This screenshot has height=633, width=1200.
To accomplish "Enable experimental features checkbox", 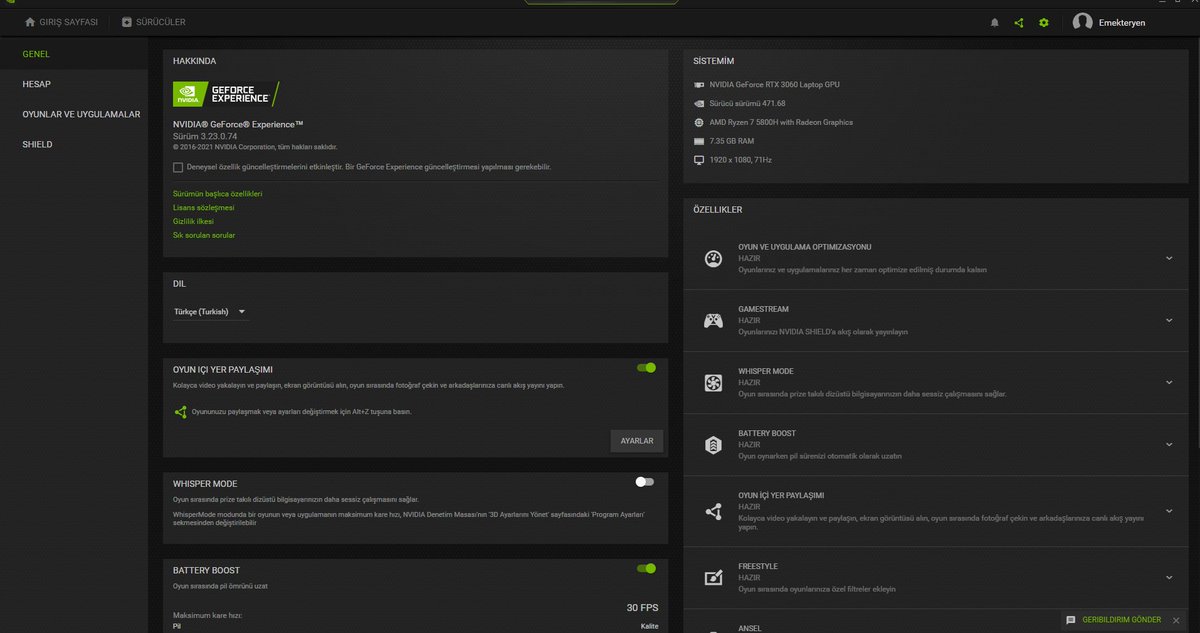I will point(178,167).
